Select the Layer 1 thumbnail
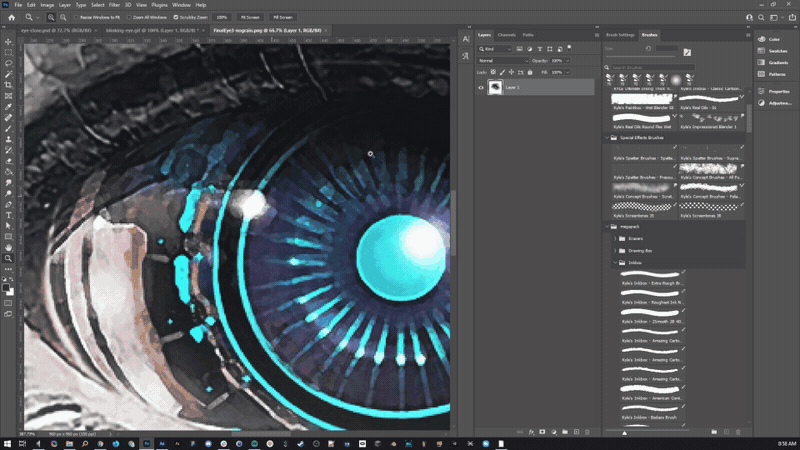800x450 pixels. tap(495, 87)
